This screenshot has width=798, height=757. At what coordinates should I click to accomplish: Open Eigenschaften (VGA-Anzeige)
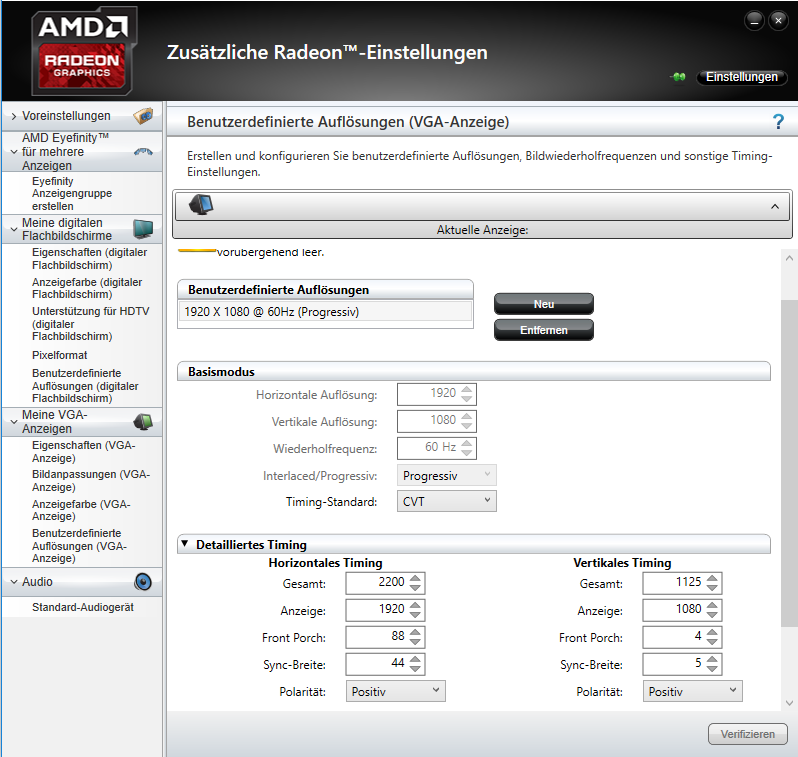(x=83, y=452)
